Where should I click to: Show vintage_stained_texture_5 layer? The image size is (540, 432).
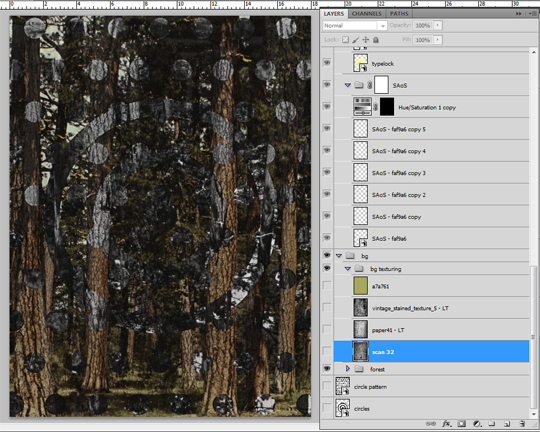click(x=327, y=307)
